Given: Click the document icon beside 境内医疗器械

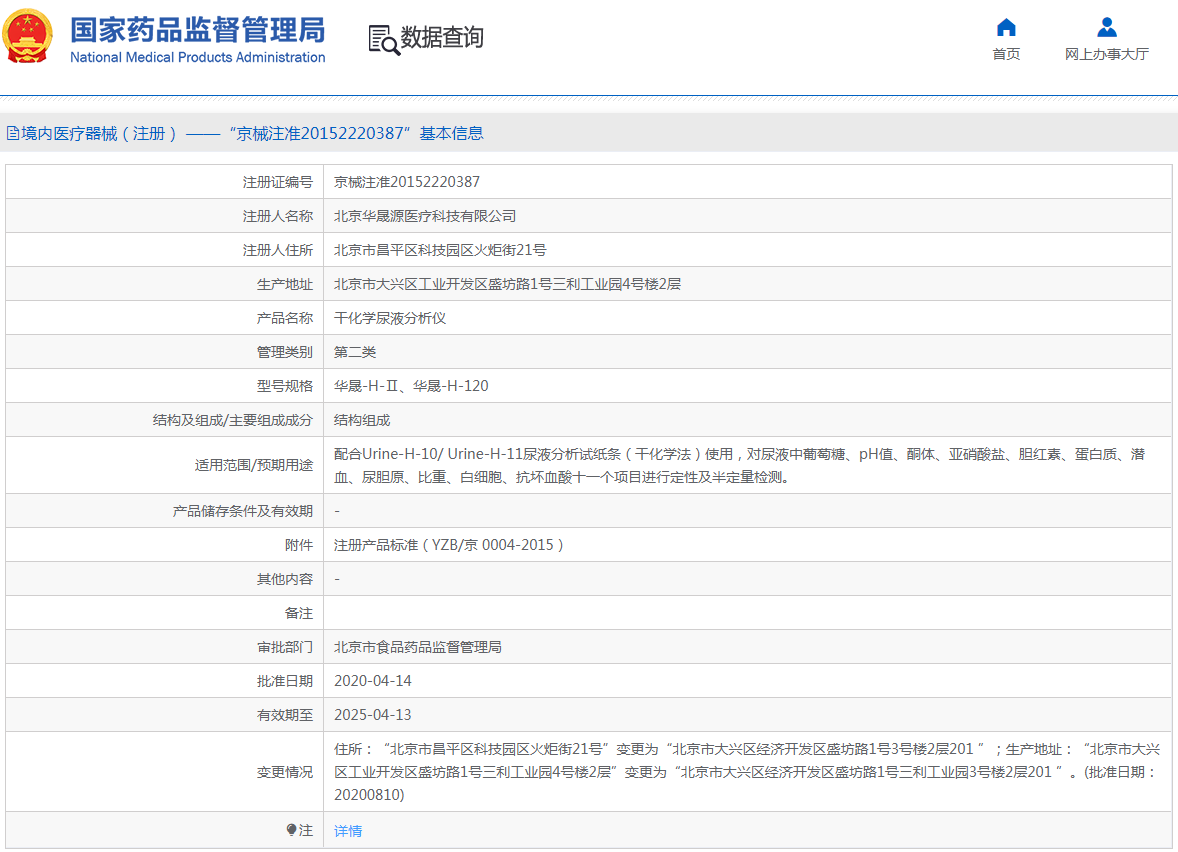Looking at the screenshot, I should pyautogui.click(x=13, y=134).
